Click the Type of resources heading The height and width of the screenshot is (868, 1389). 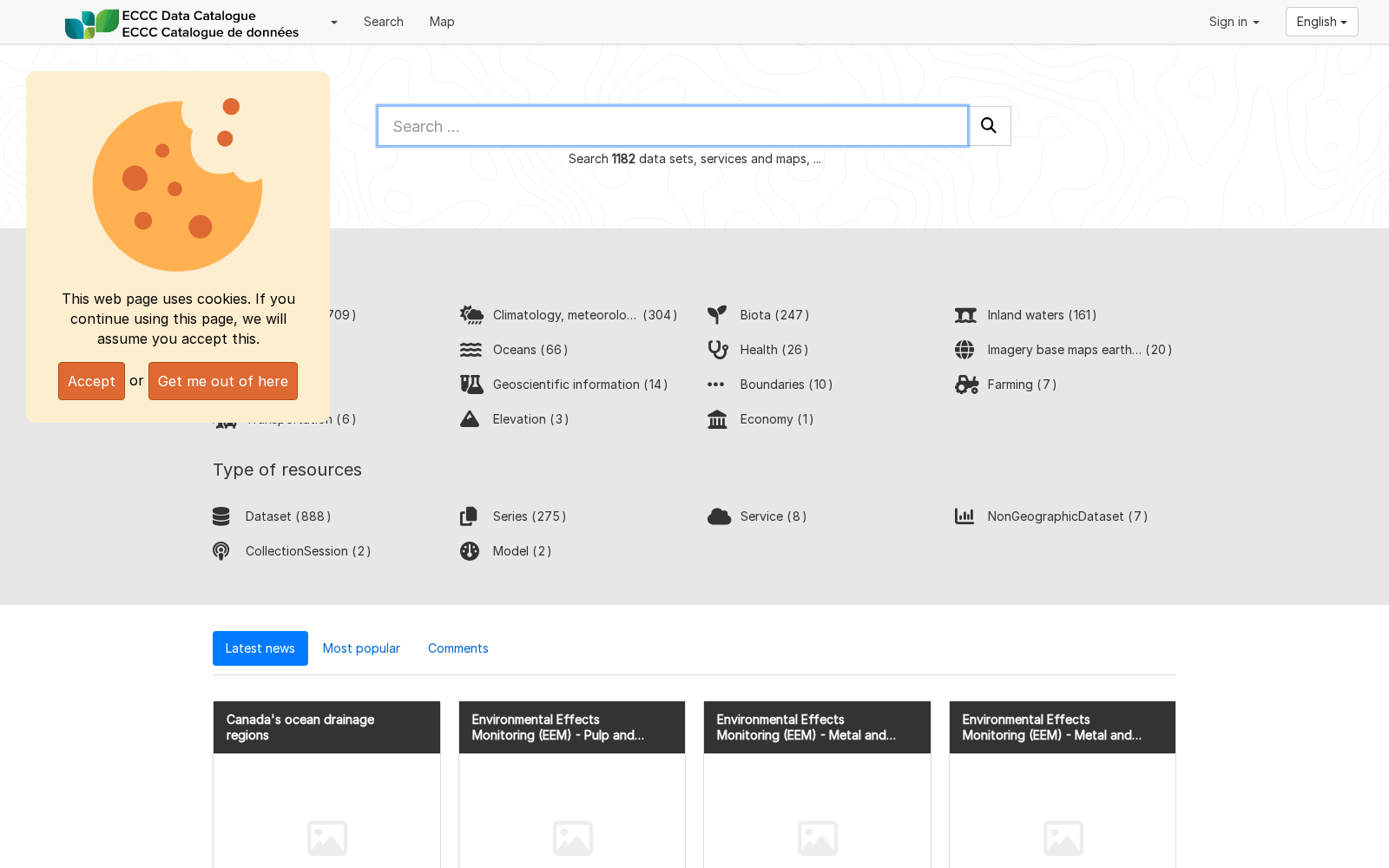pos(287,470)
